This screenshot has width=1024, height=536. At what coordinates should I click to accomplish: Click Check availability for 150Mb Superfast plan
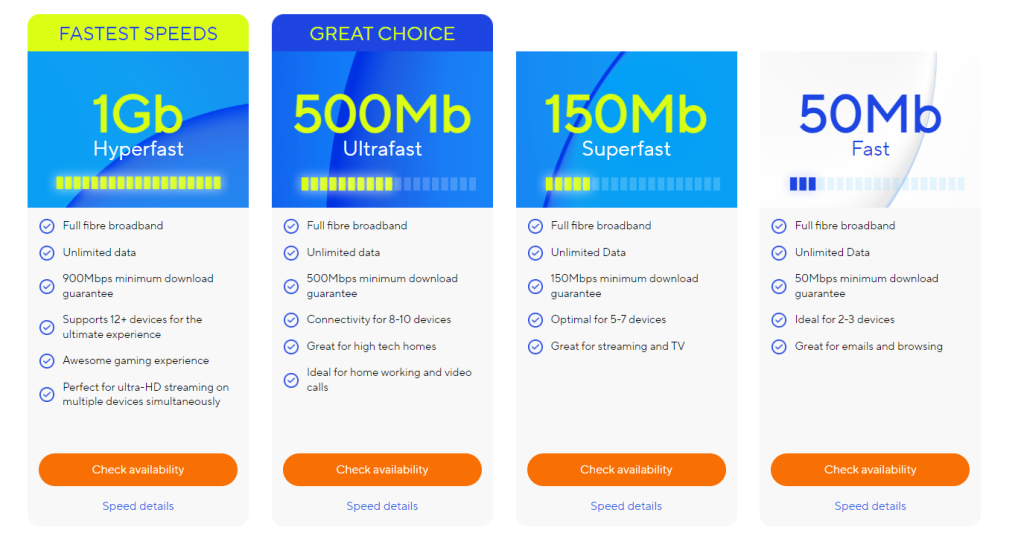coord(626,469)
